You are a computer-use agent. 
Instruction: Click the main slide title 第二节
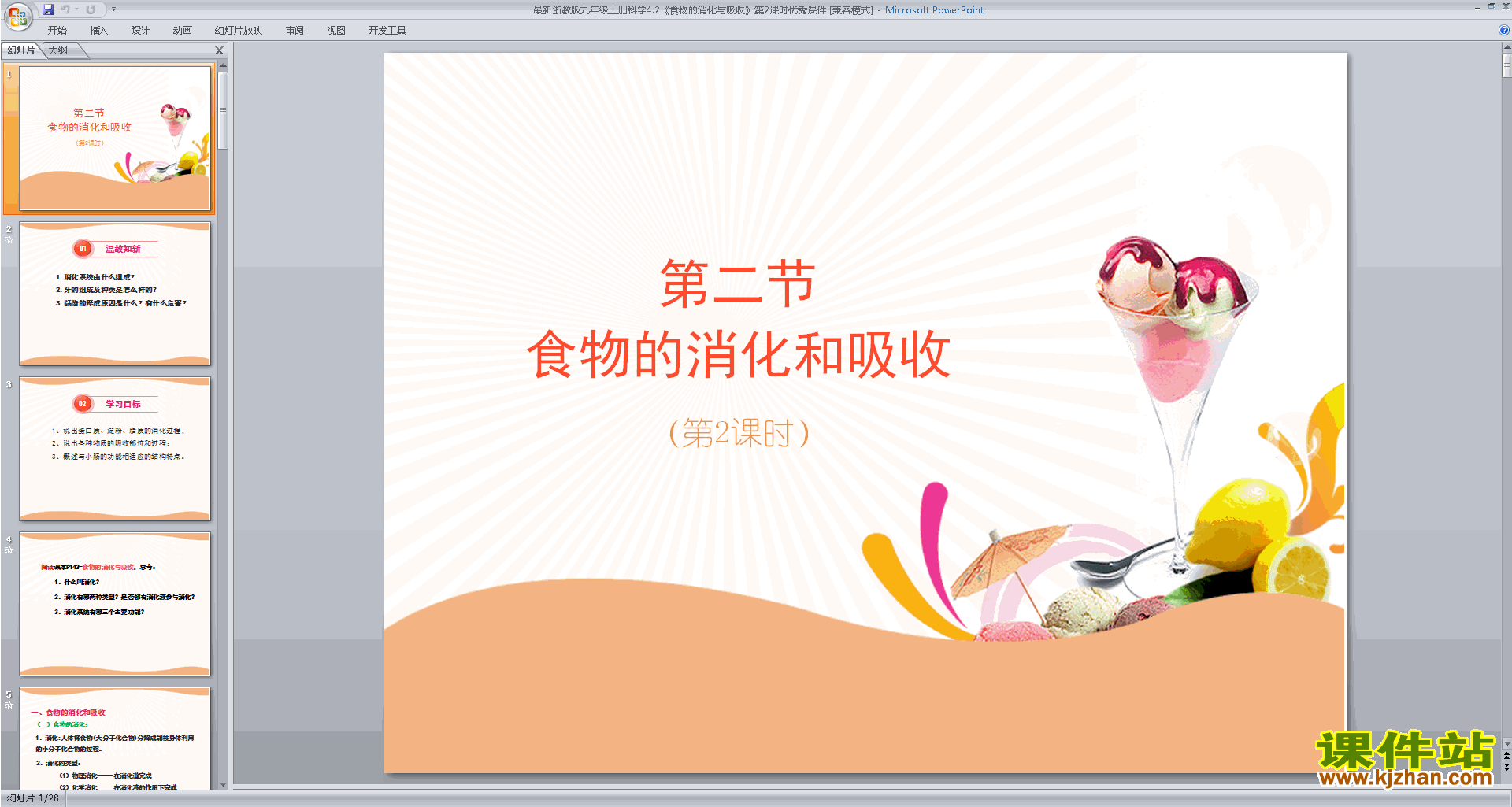[x=738, y=283]
